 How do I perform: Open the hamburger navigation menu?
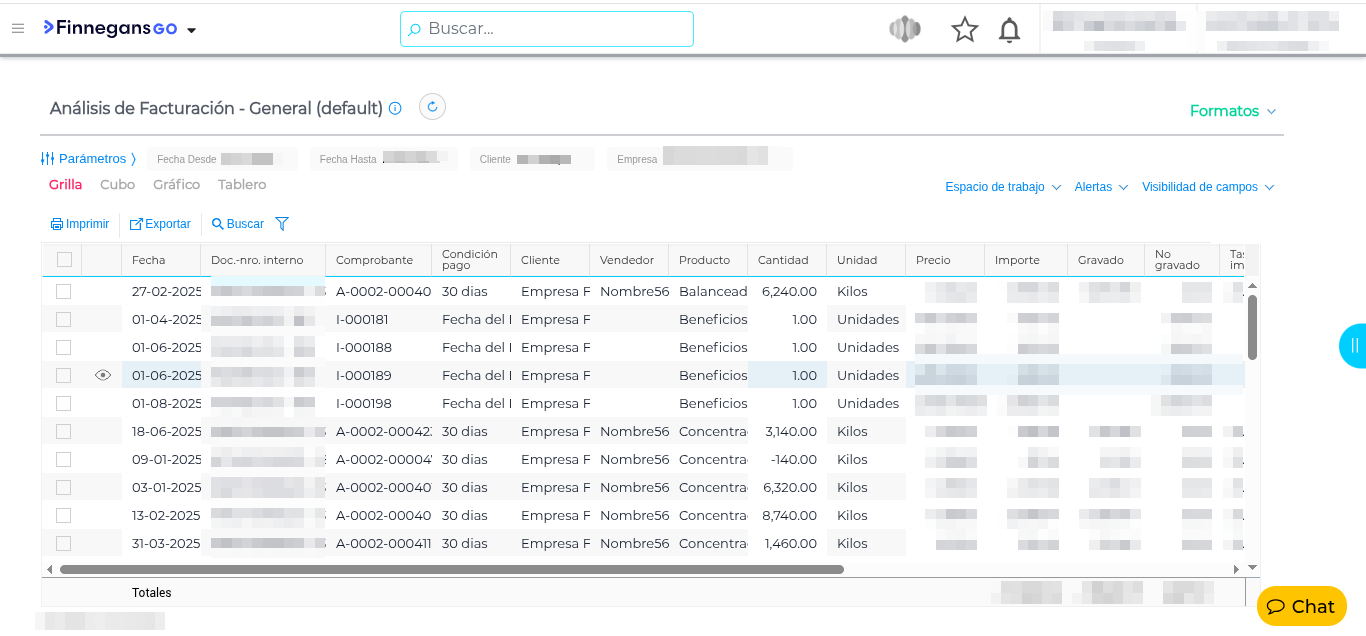tap(18, 28)
